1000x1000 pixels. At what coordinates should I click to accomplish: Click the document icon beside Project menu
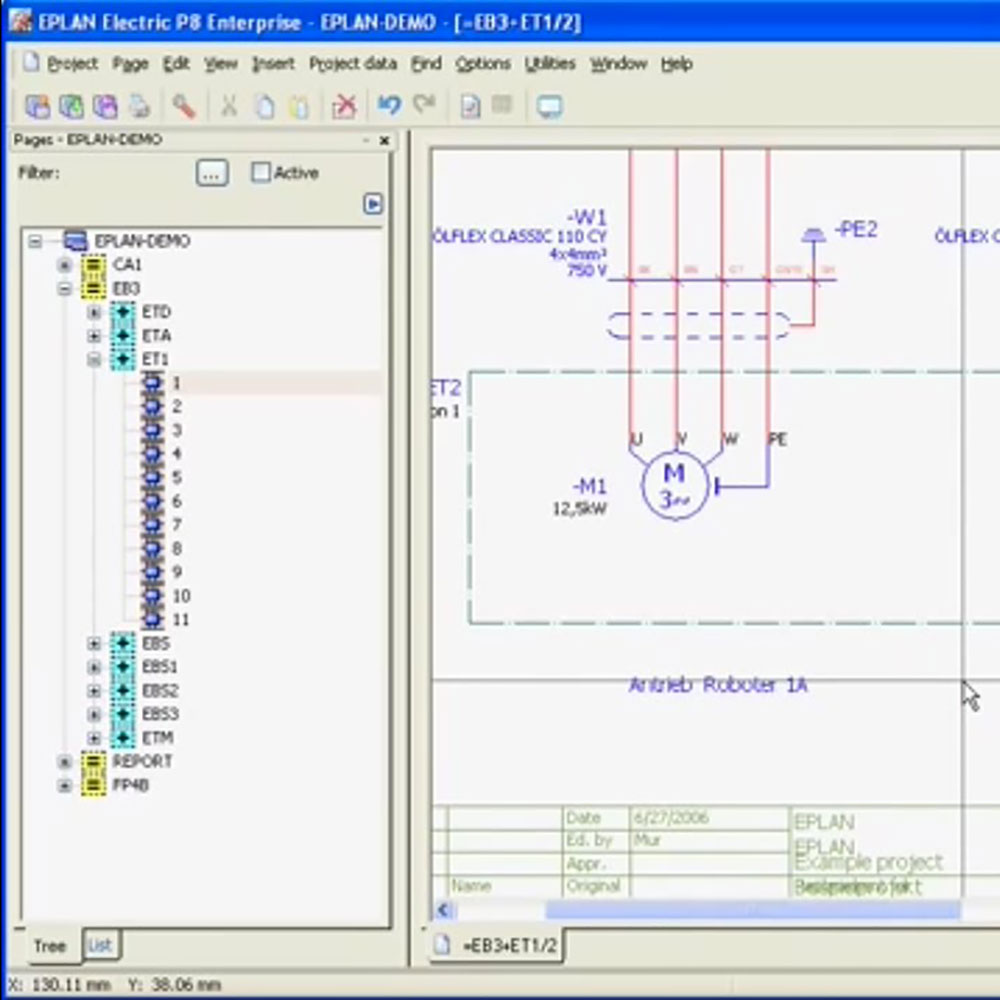coord(31,62)
